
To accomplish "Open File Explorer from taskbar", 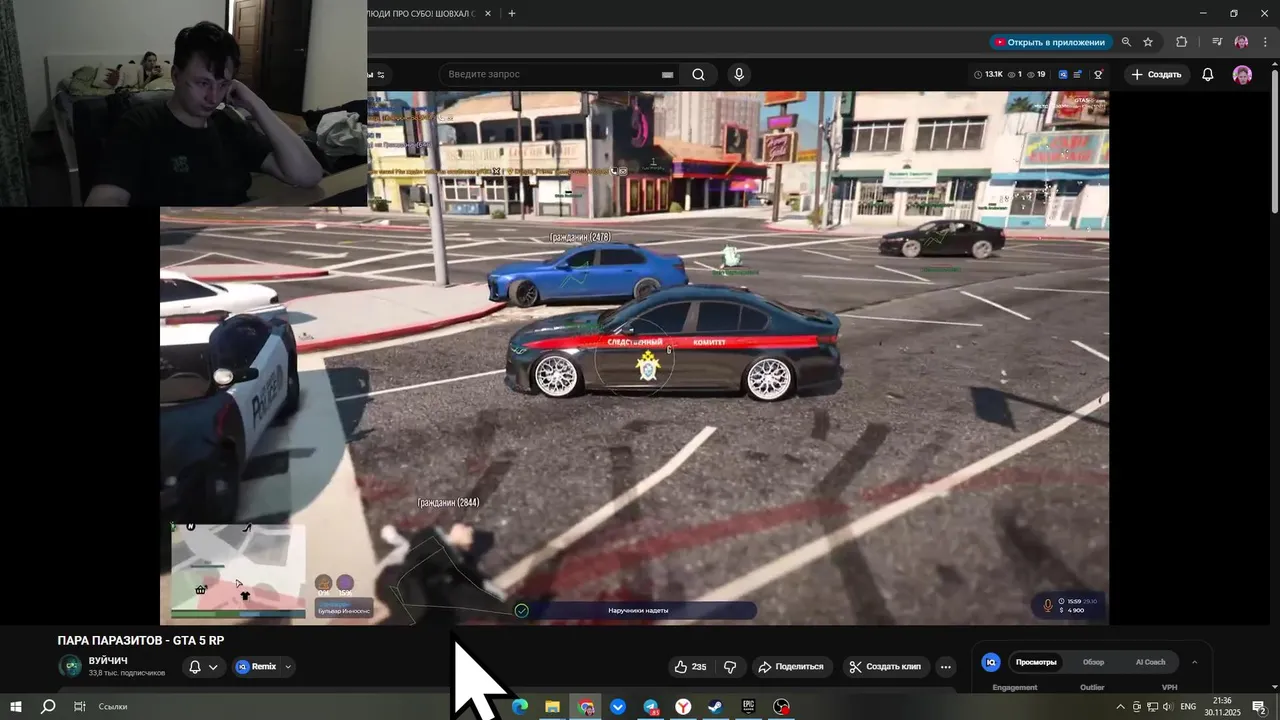I will click(x=552, y=707).
